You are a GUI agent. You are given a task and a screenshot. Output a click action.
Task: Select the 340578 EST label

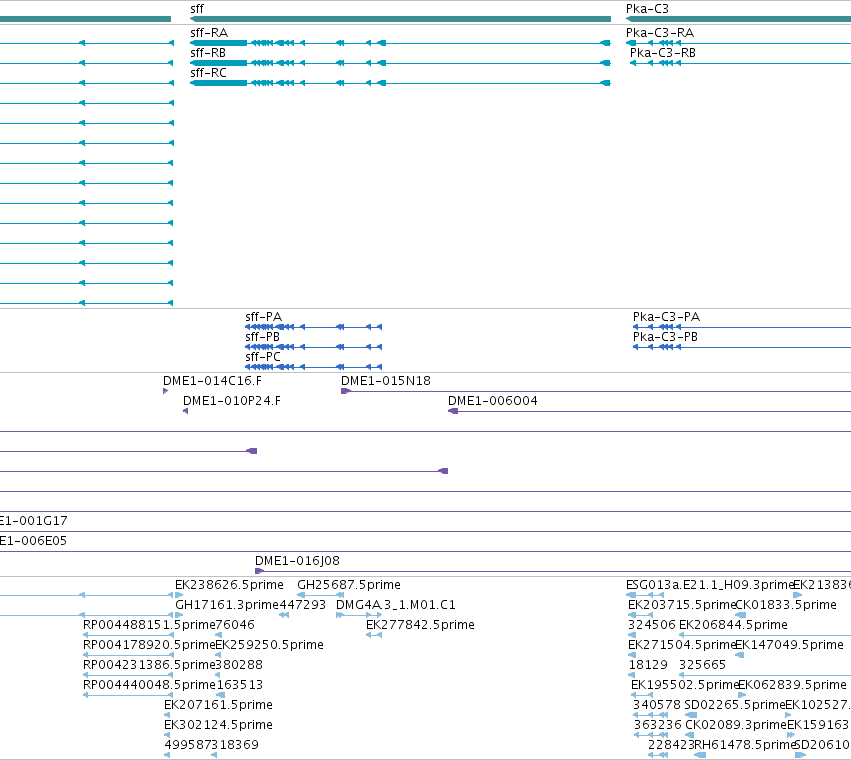(x=657, y=705)
